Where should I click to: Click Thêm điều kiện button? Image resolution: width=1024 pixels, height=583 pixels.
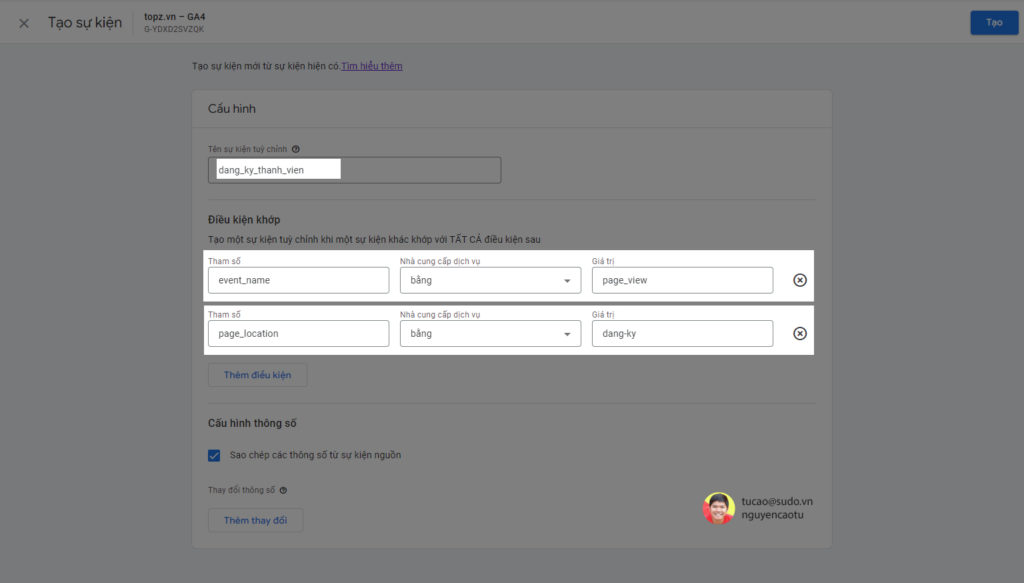click(x=257, y=375)
